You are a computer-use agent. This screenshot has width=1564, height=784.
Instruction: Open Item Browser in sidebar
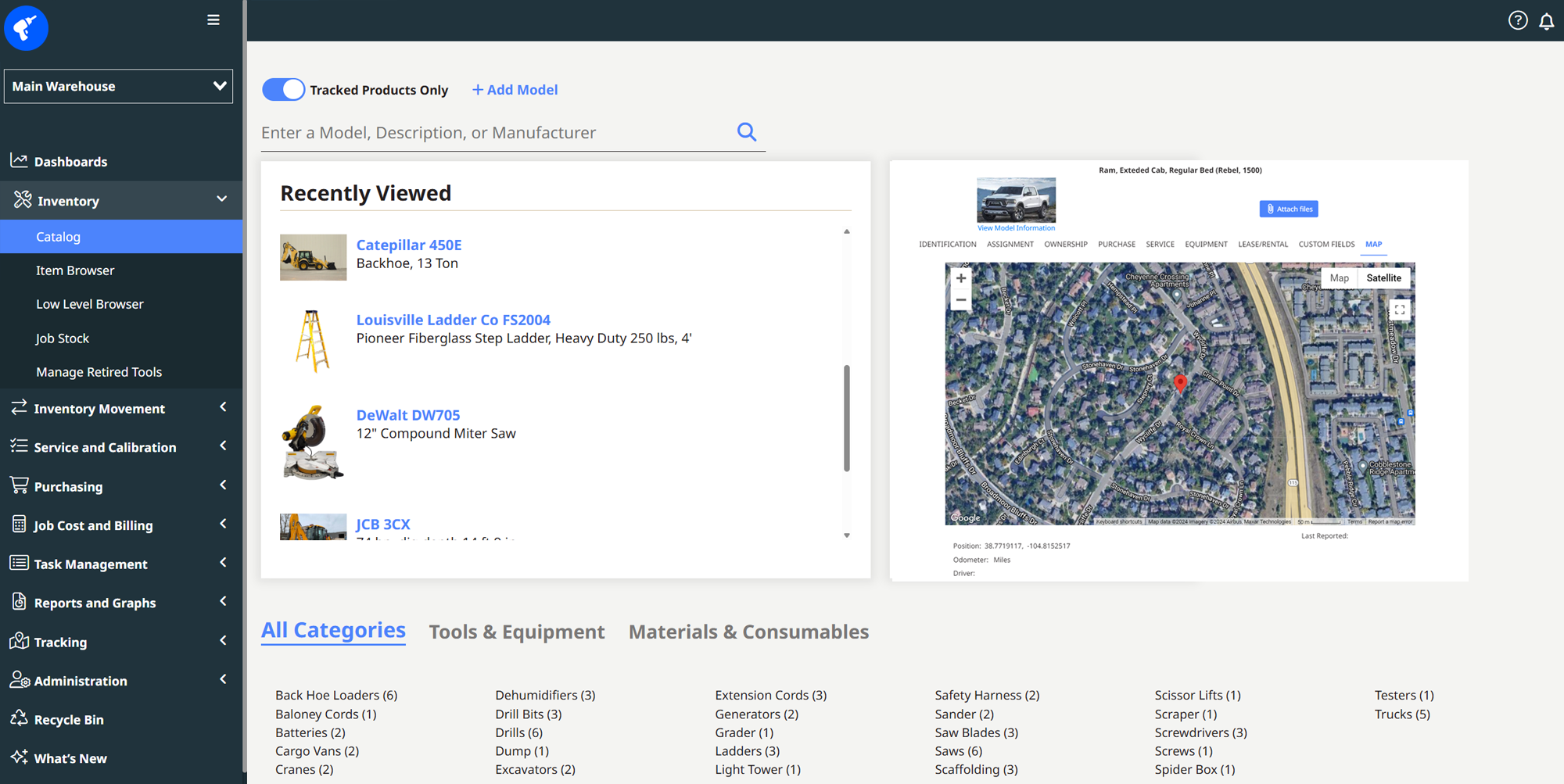[75, 270]
